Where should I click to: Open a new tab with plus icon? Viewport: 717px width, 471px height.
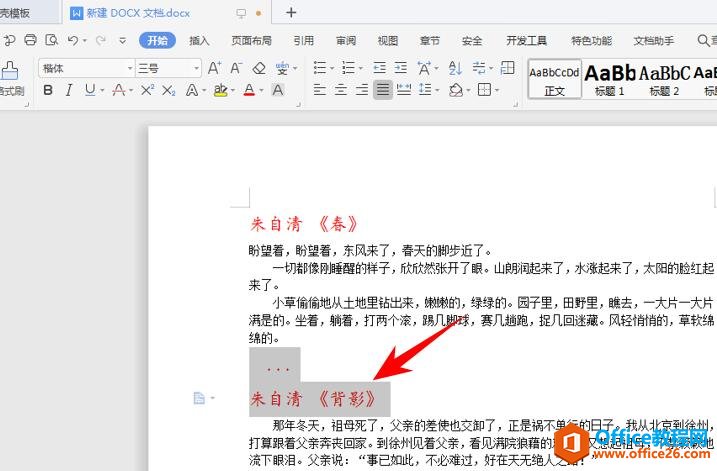point(291,13)
